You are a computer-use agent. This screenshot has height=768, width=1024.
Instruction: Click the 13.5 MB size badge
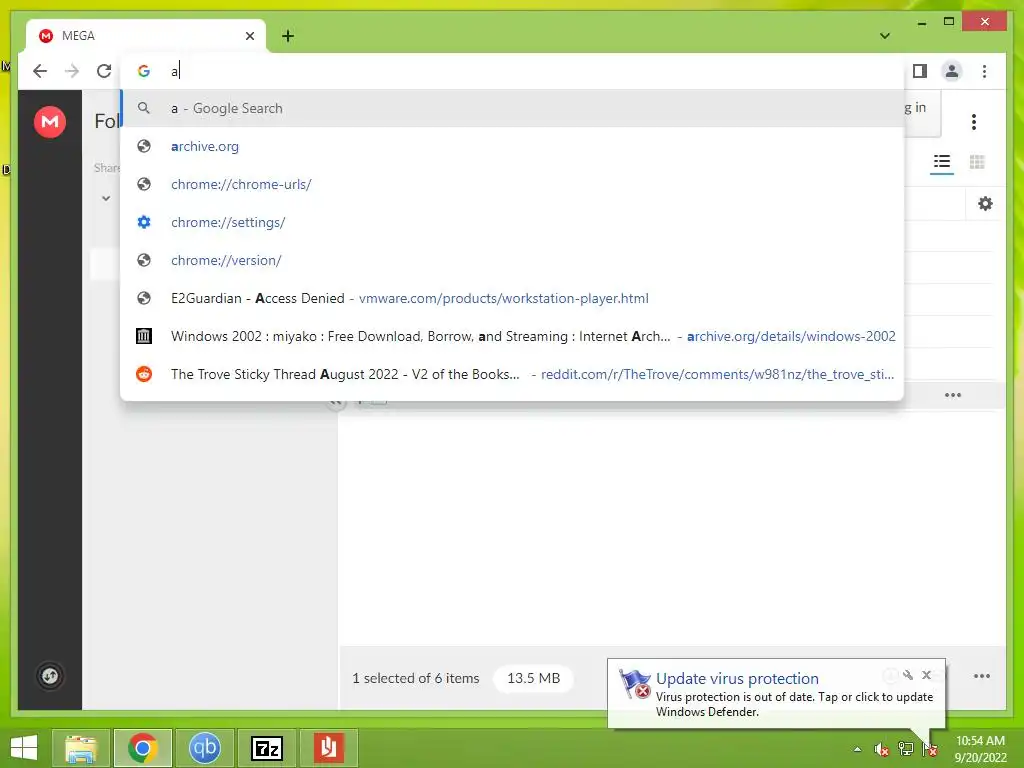[x=534, y=678]
